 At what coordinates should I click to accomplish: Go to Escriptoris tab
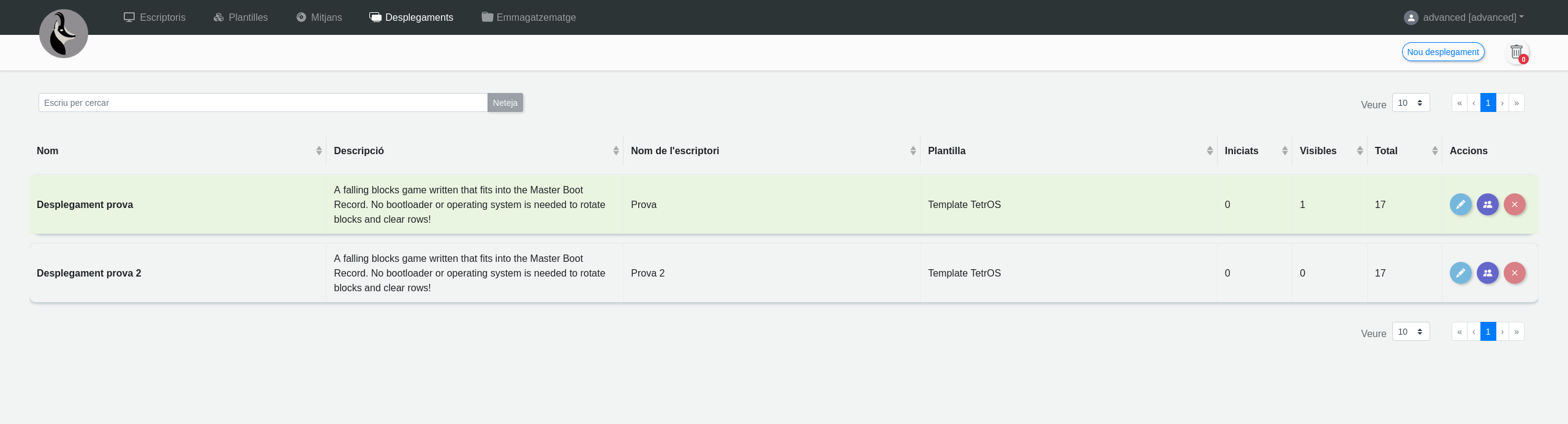pyautogui.click(x=154, y=18)
